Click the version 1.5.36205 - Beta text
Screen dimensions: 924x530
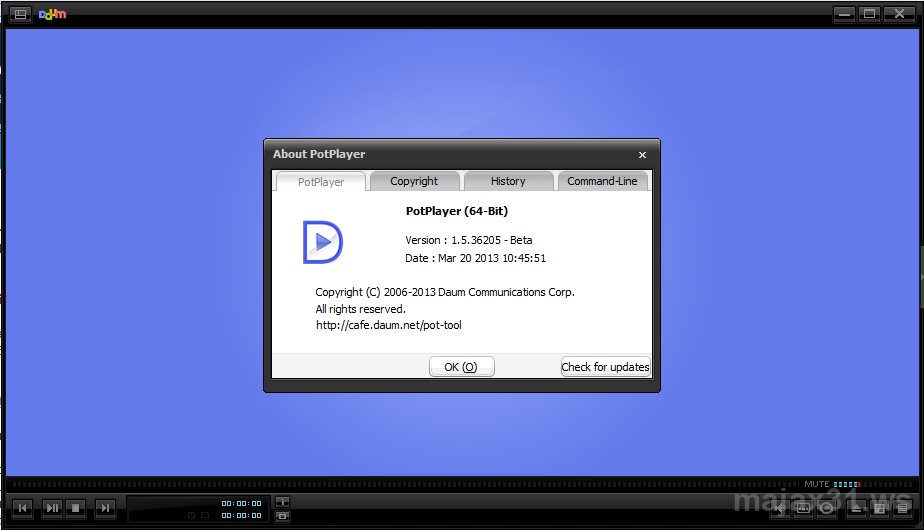468,240
